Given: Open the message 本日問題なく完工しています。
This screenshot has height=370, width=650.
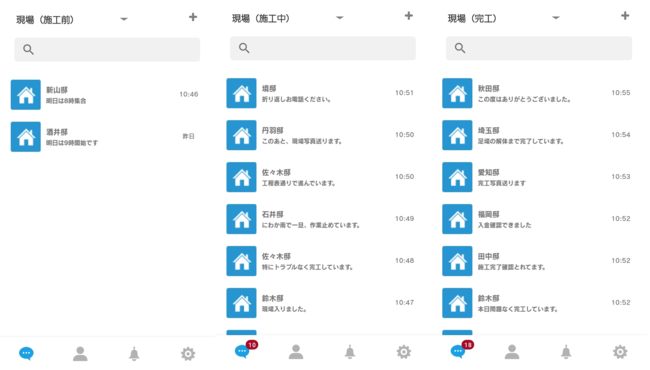Looking at the screenshot, I should click(518, 309).
